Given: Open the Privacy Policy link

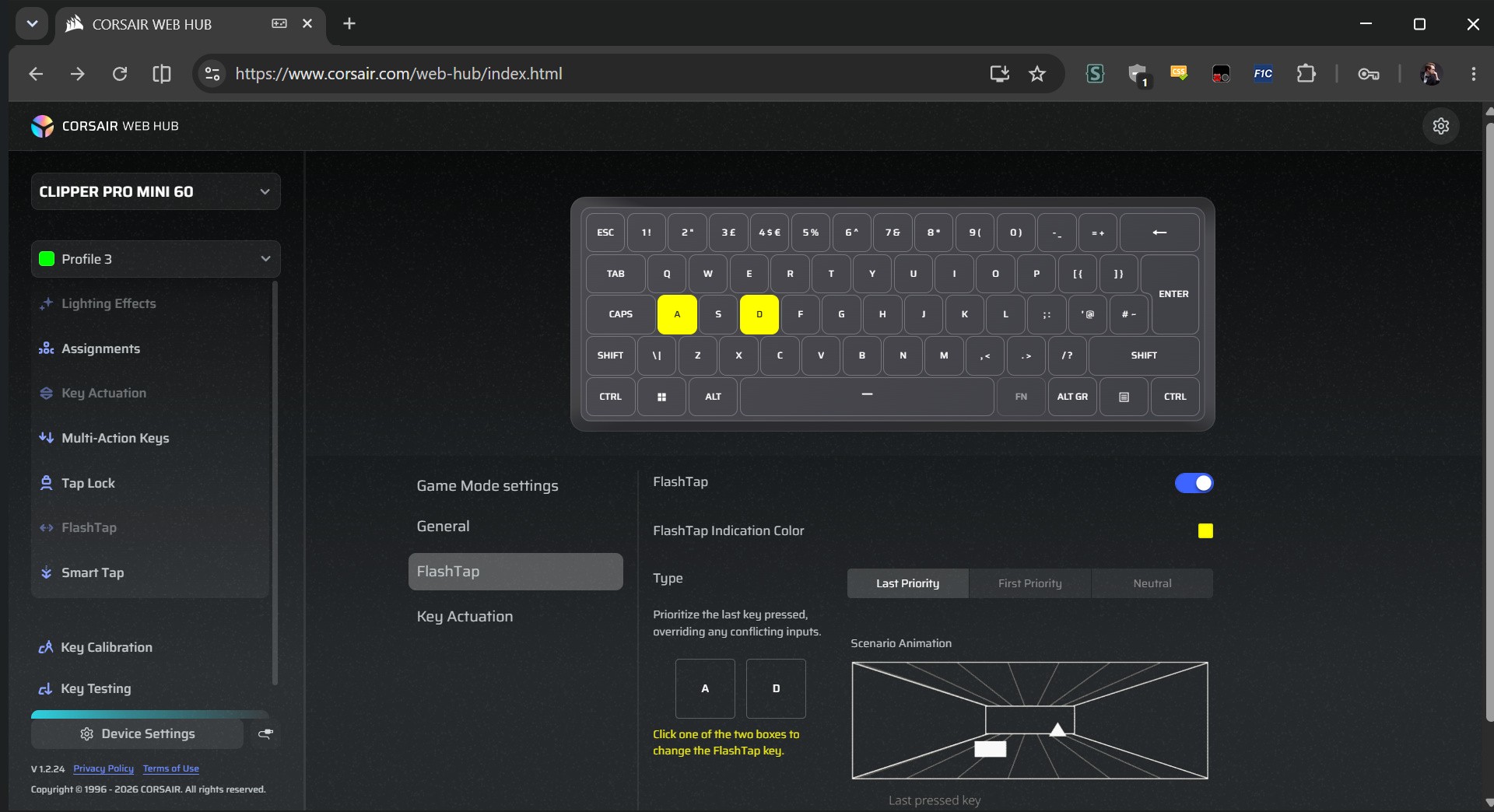Looking at the screenshot, I should [103, 768].
